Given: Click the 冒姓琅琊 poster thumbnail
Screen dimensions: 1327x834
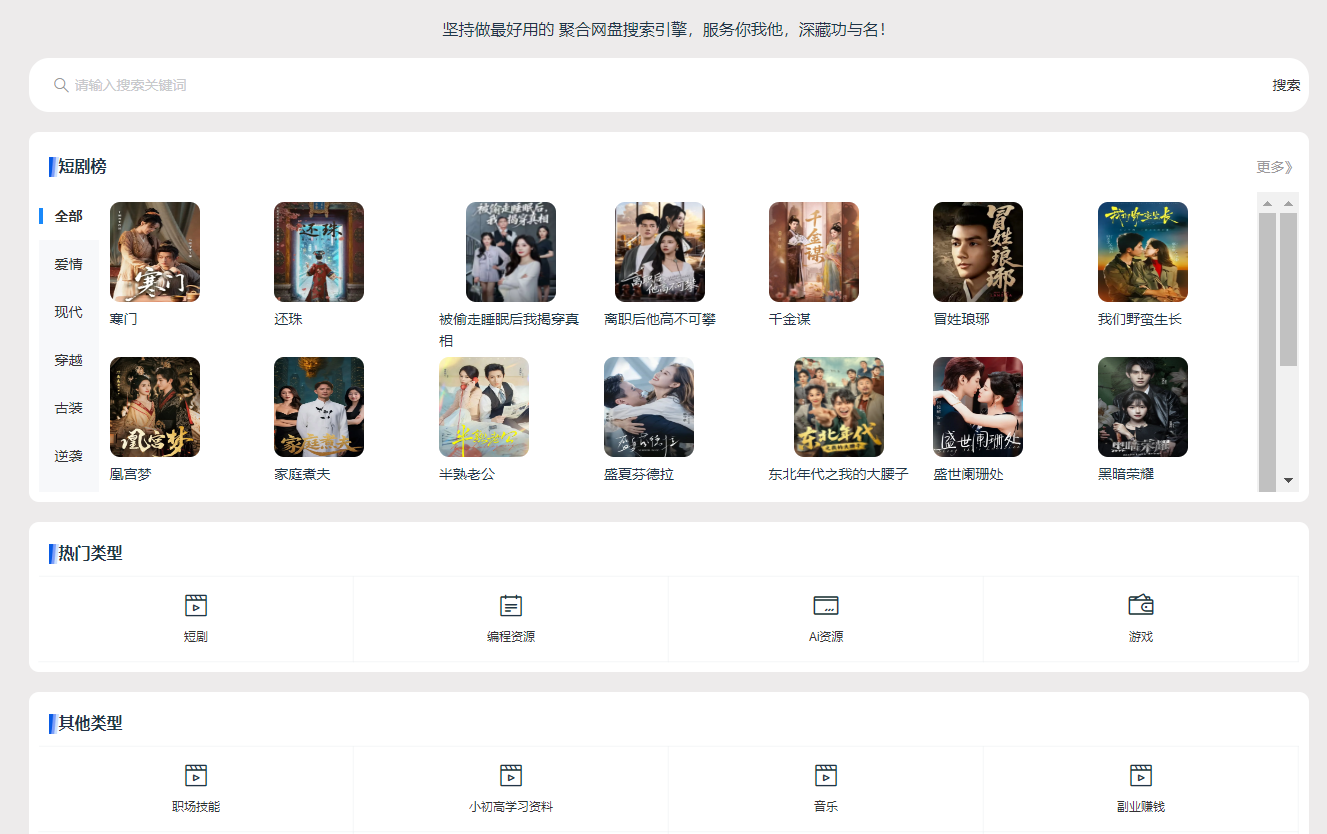Looking at the screenshot, I should tap(978, 252).
